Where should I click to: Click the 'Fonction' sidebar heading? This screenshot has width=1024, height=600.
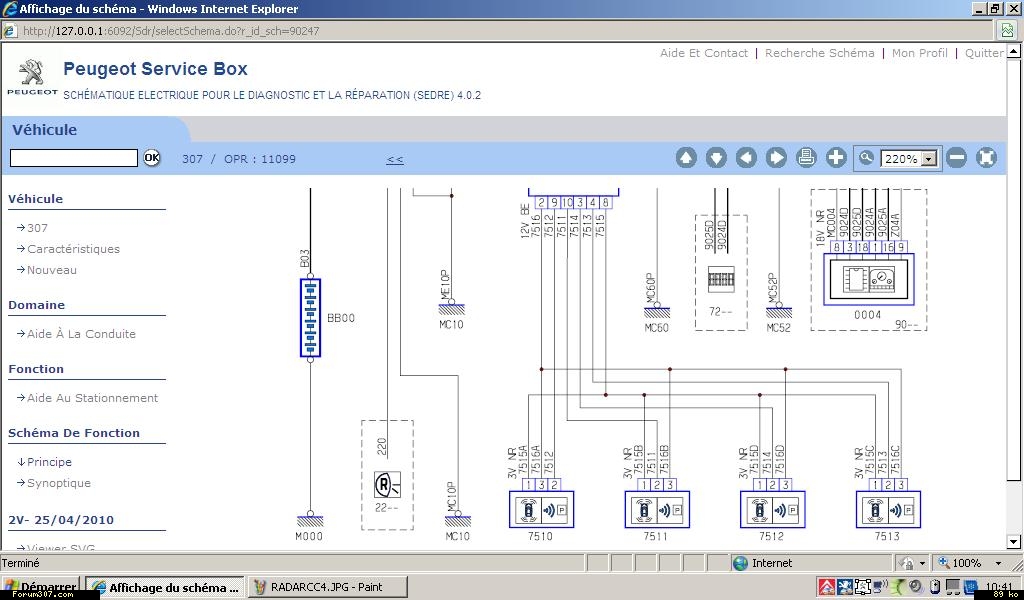pyautogui.click(x=36, y=369)
